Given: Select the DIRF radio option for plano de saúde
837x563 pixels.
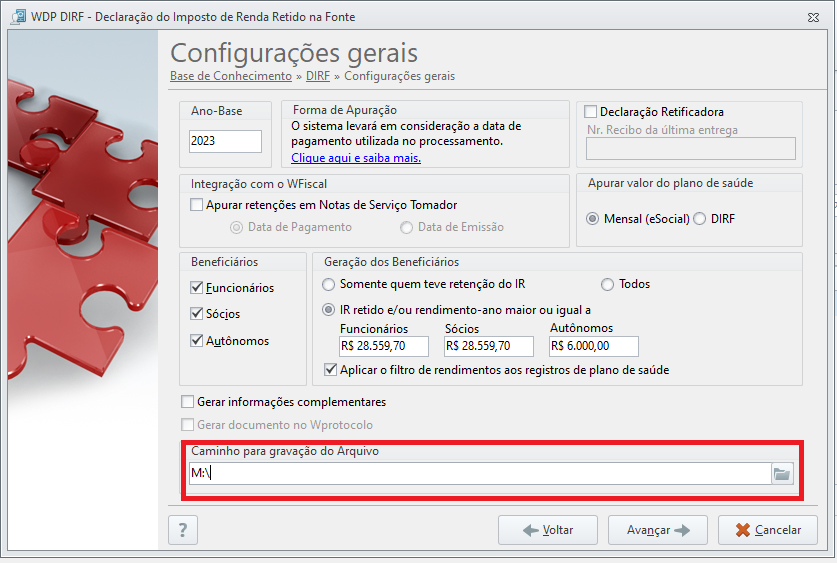Looking at the screenshot, I should 699,219.
